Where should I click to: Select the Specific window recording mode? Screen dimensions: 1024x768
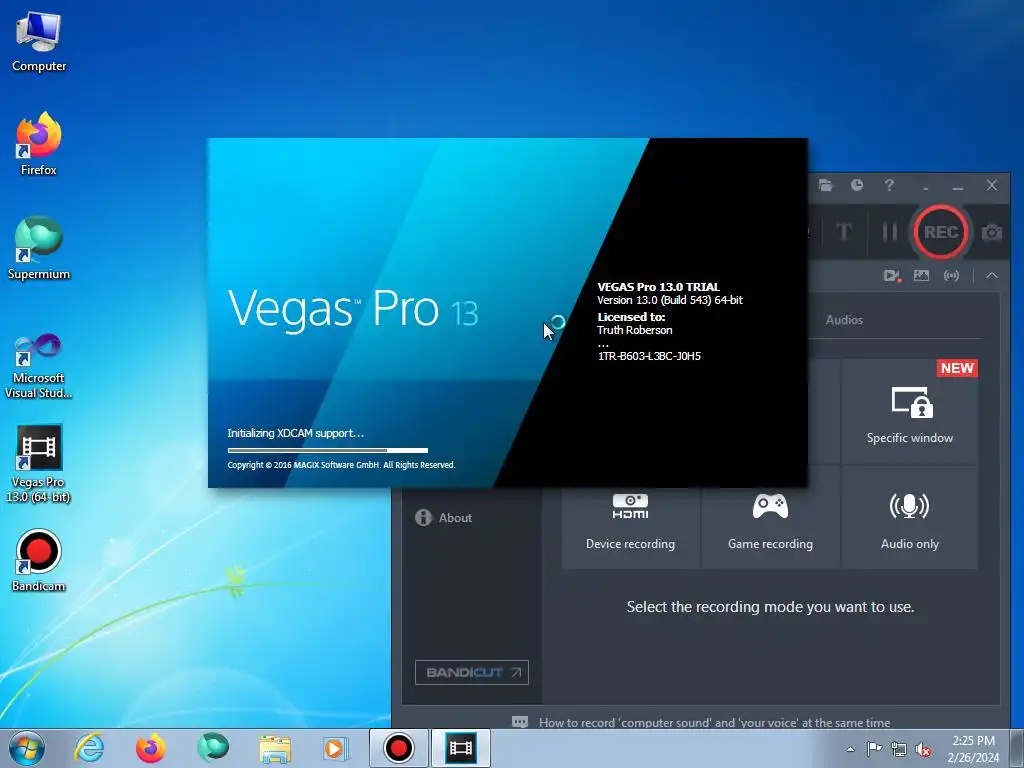click(910, 412)
